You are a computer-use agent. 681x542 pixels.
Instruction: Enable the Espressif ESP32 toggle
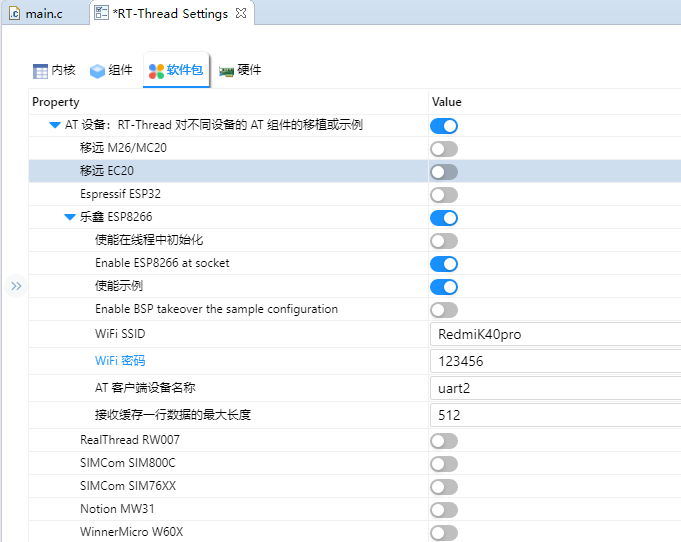[x=444, y=195]
